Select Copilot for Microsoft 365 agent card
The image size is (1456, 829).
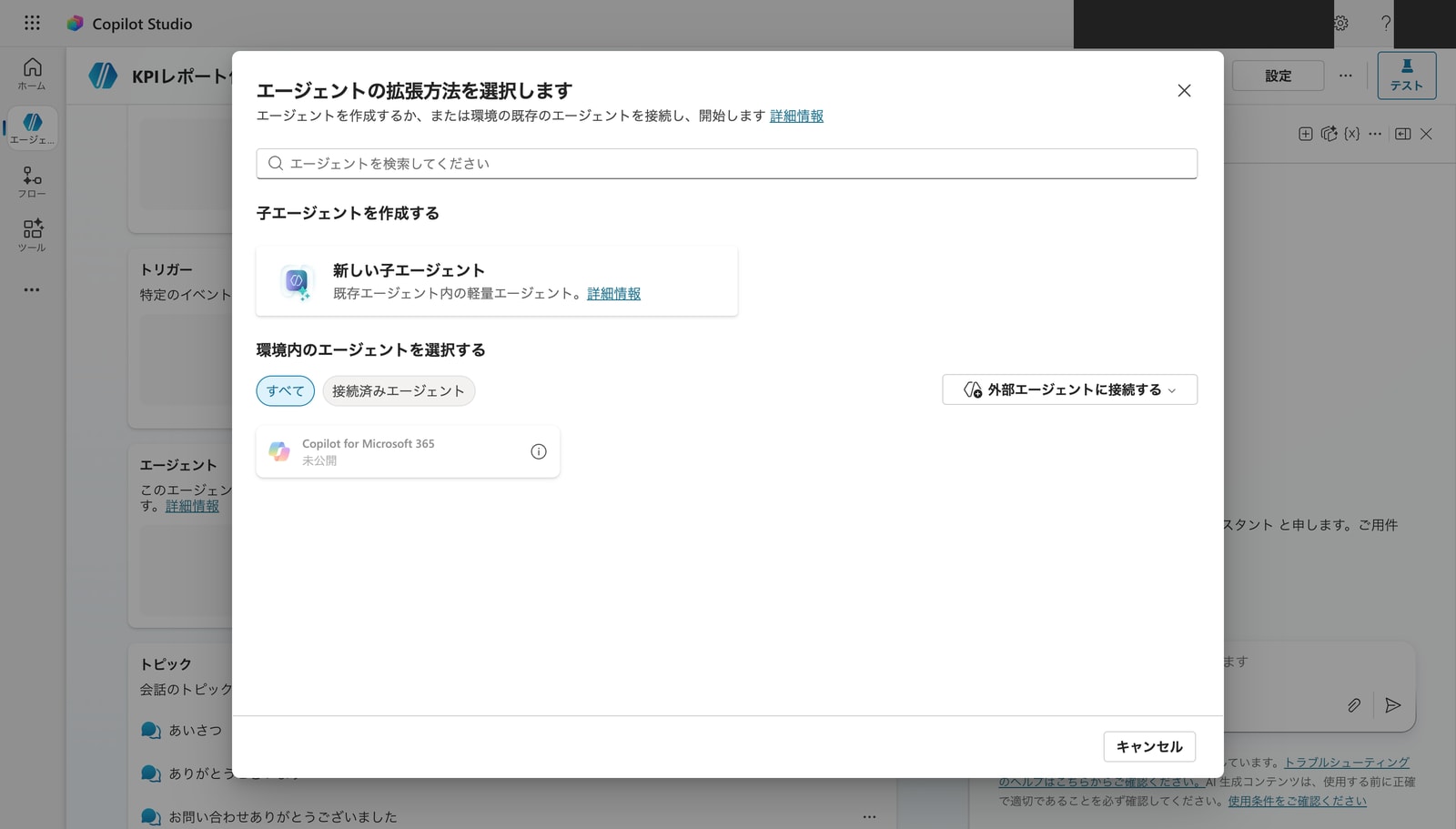[408, 451]
